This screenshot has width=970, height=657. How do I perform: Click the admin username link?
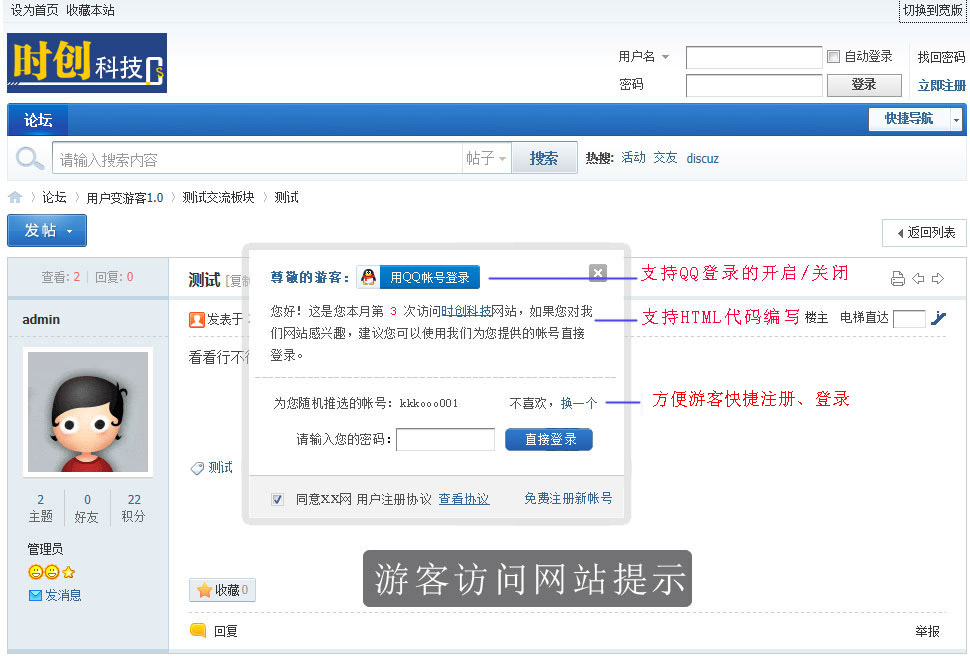point(41,319)
